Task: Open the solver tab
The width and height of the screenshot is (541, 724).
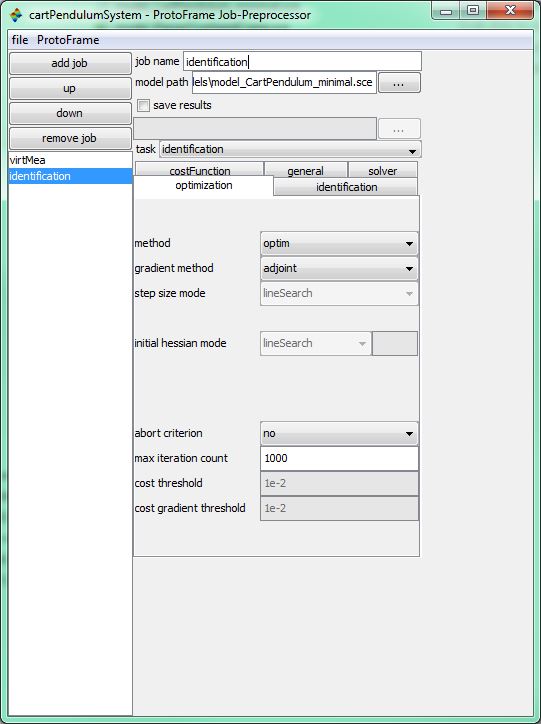Action: tap(383, 170)
